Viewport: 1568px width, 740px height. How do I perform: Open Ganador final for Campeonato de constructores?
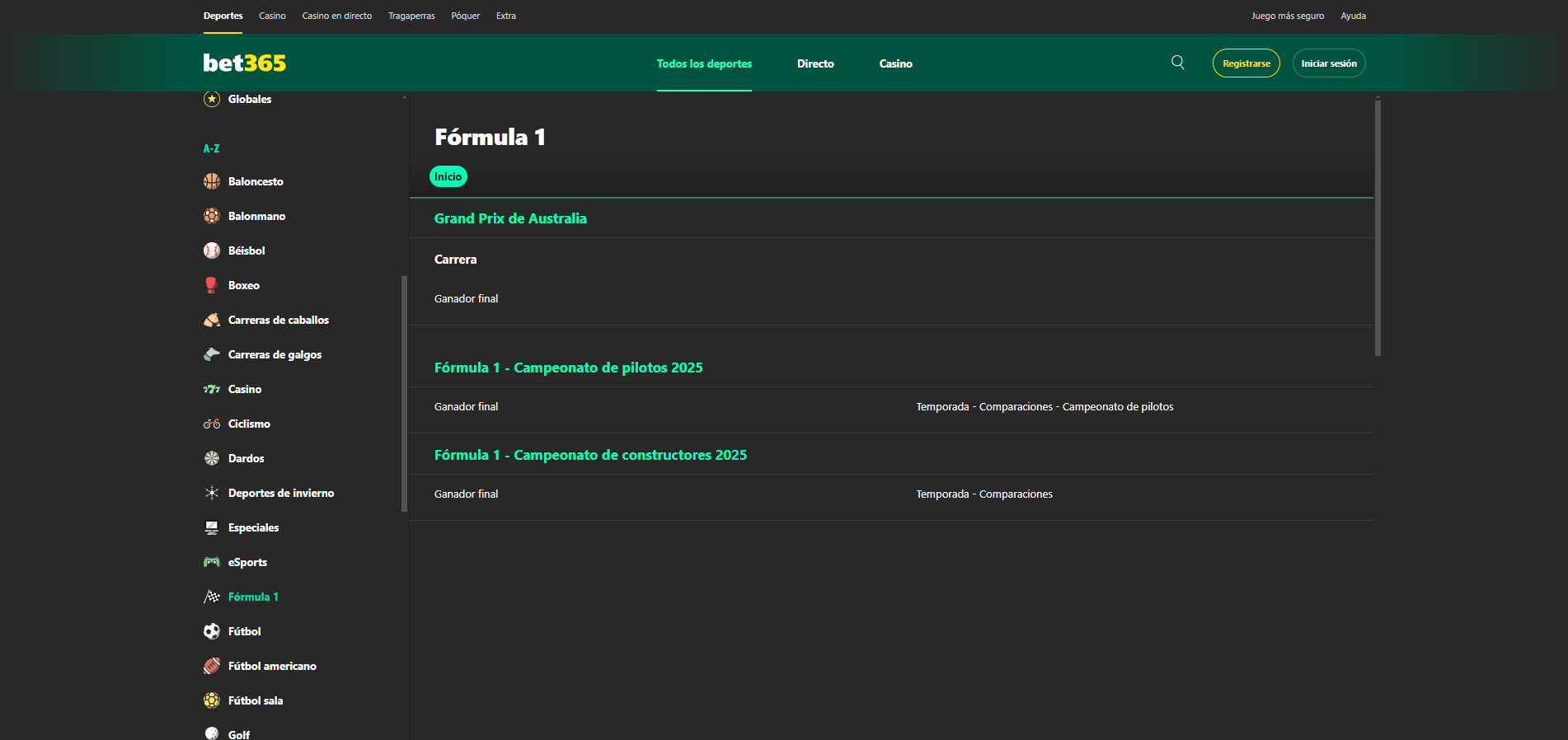pos(467,494)
